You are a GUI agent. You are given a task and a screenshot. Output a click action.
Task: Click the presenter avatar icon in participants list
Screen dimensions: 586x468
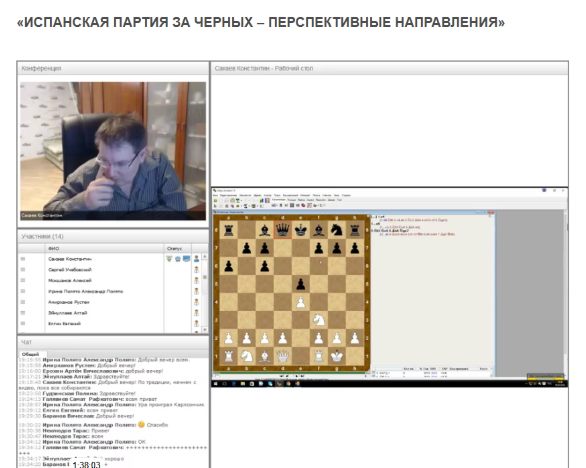point(196,259)
